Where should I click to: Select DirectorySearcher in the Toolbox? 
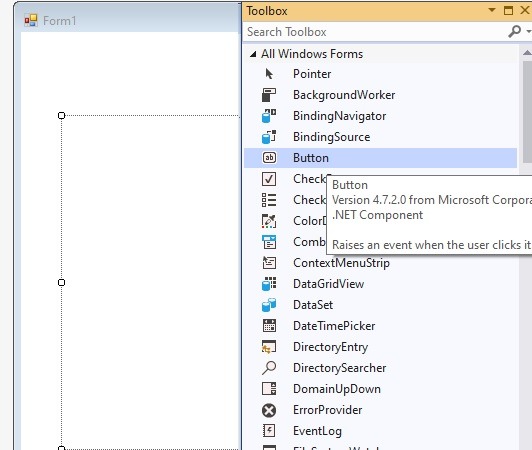tap(339, 368)
